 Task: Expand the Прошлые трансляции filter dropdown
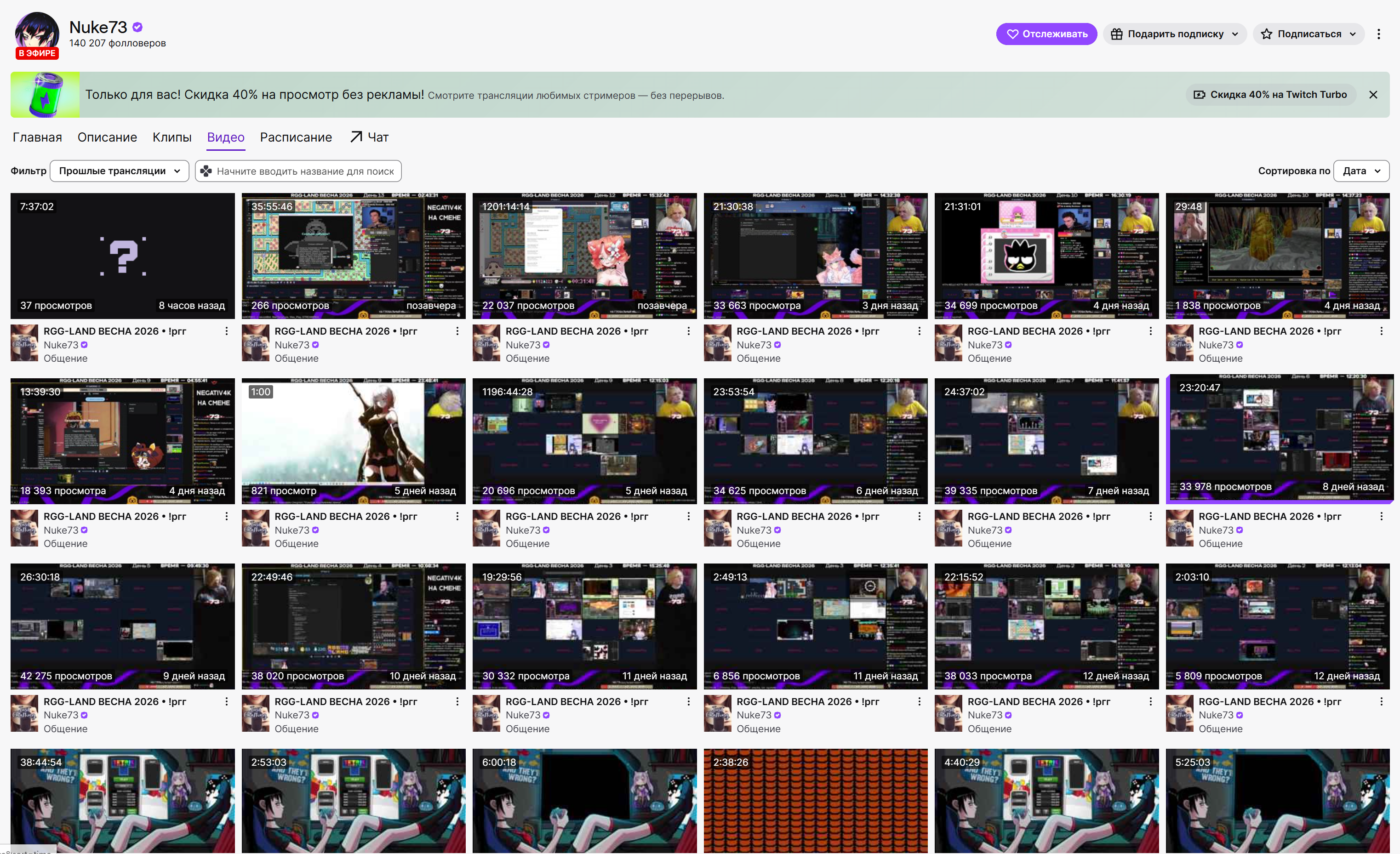coord(120,171)
